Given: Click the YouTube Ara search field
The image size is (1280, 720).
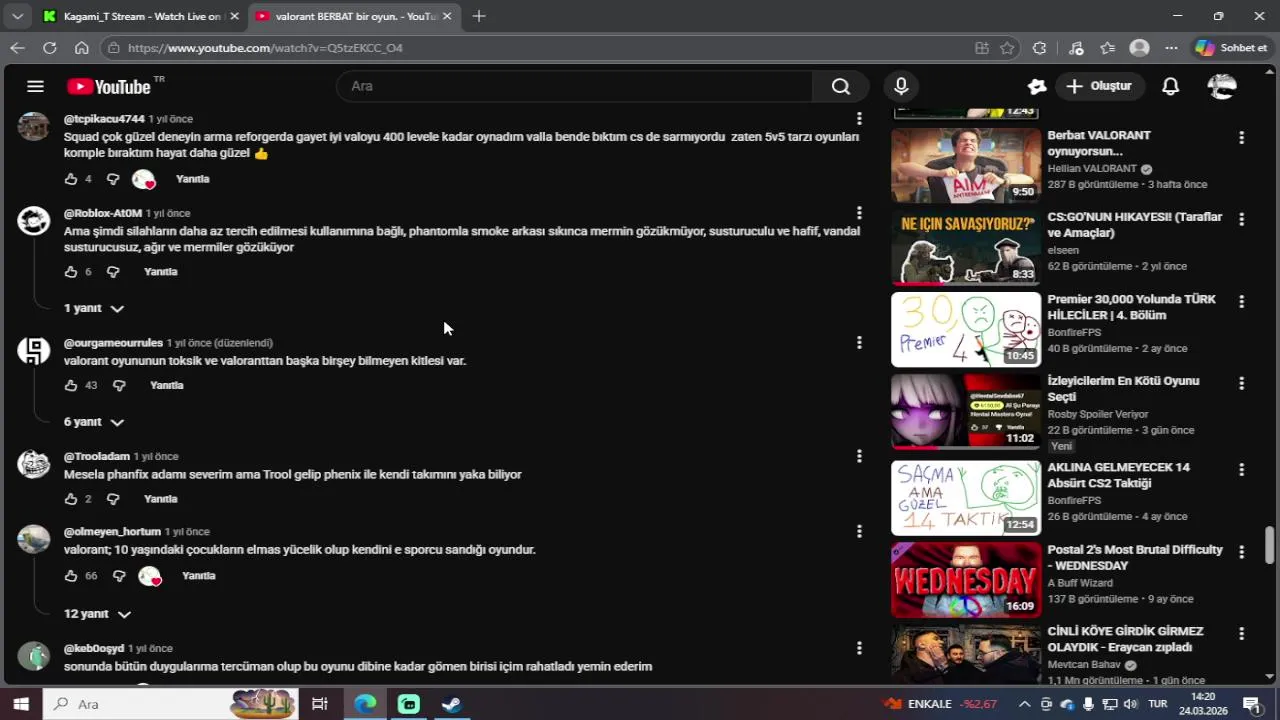Looking at the screenshot, I should click(575, 87).
